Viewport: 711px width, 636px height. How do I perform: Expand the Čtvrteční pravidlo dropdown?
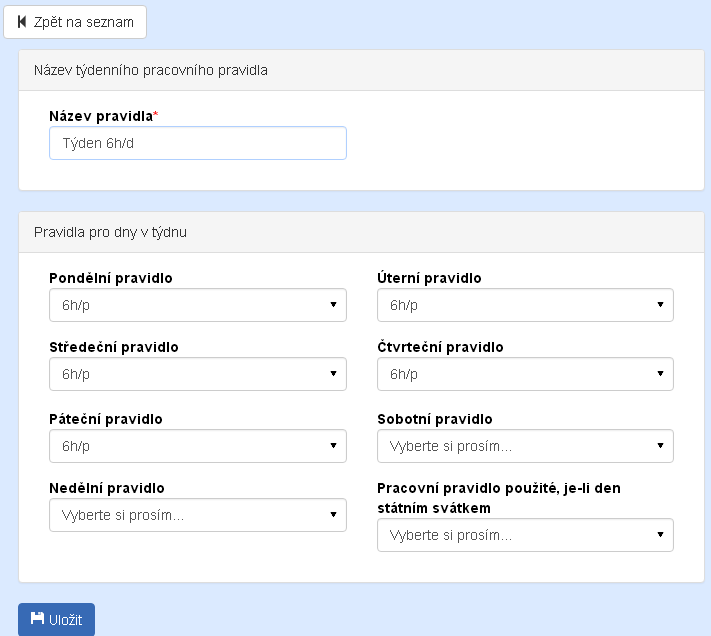[x=525, y=374]
